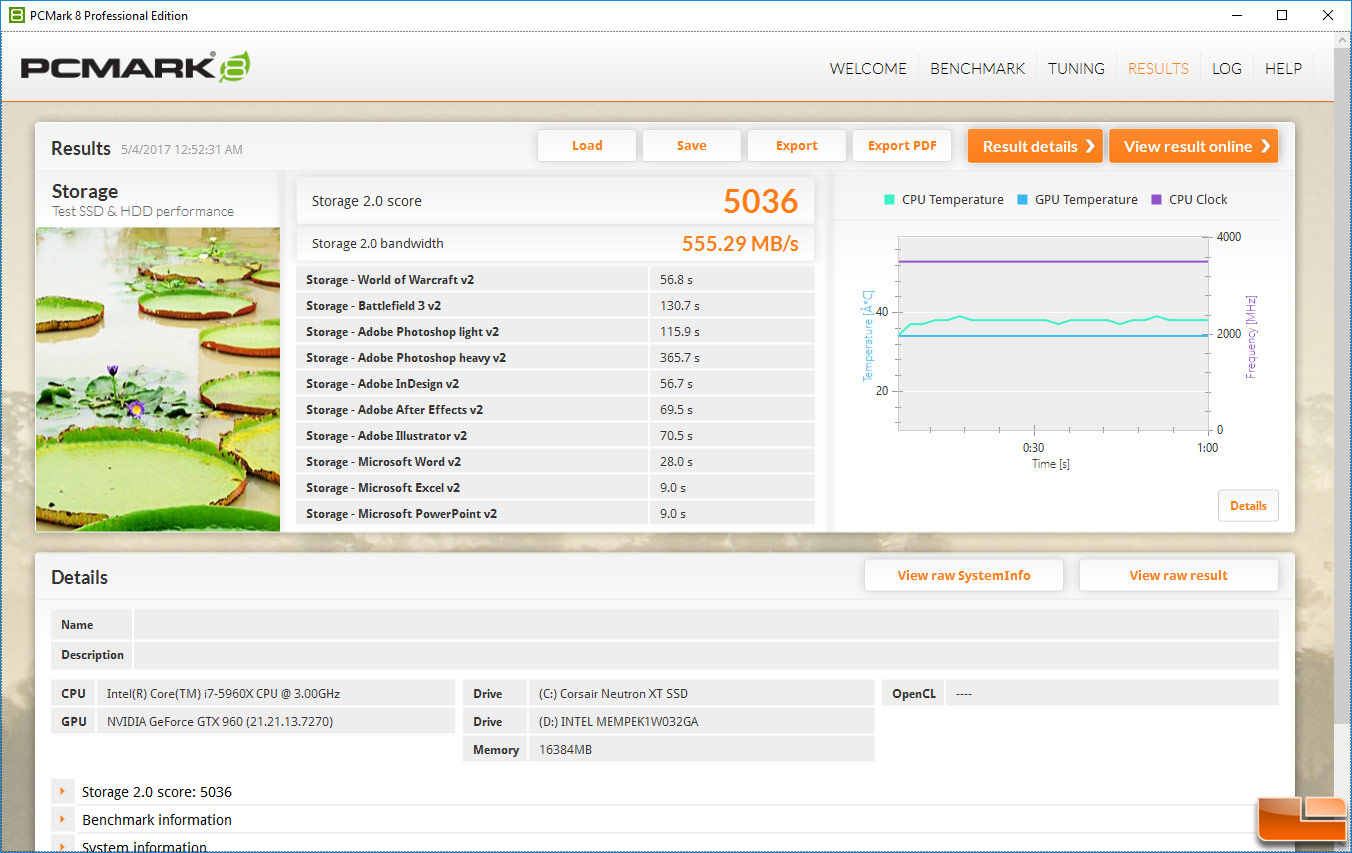Open the LOG tab
Image resolution: width=1352 pixels, height=853 pixels.
[1227, 69]
